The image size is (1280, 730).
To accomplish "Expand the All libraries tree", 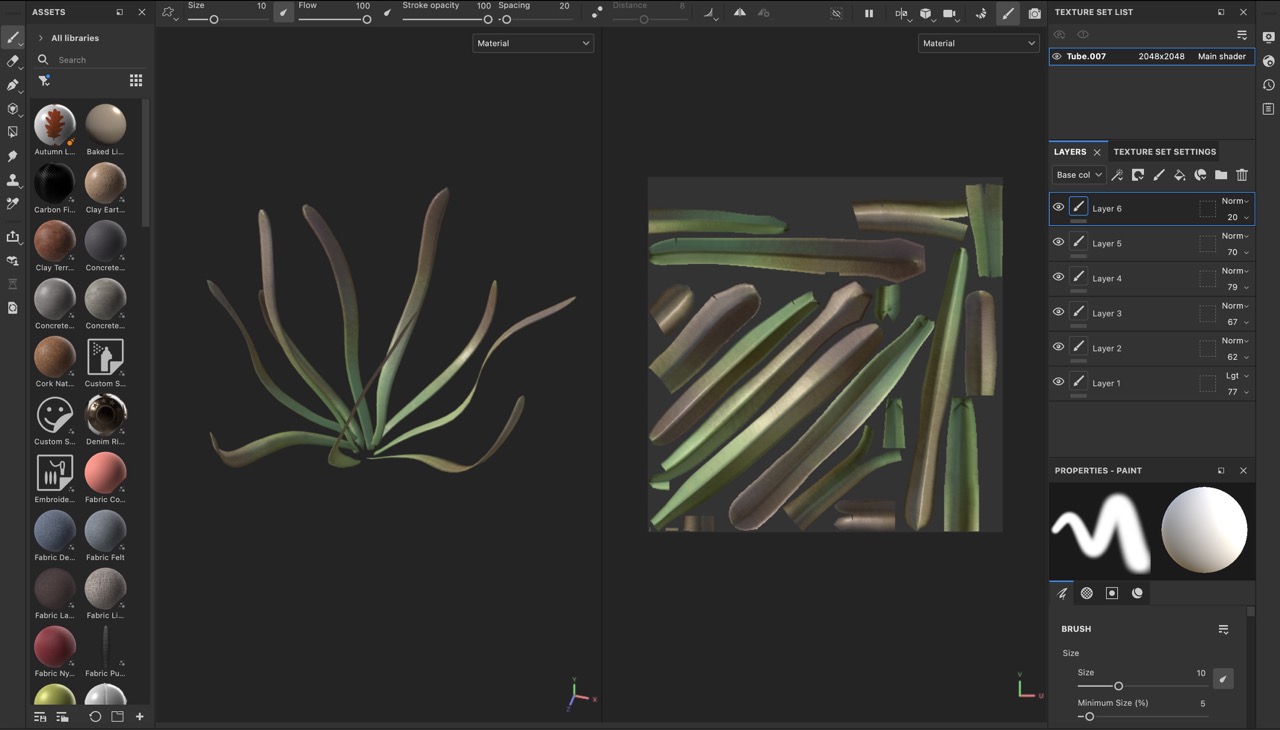I will pyautogui.click(x=40, y=38).
